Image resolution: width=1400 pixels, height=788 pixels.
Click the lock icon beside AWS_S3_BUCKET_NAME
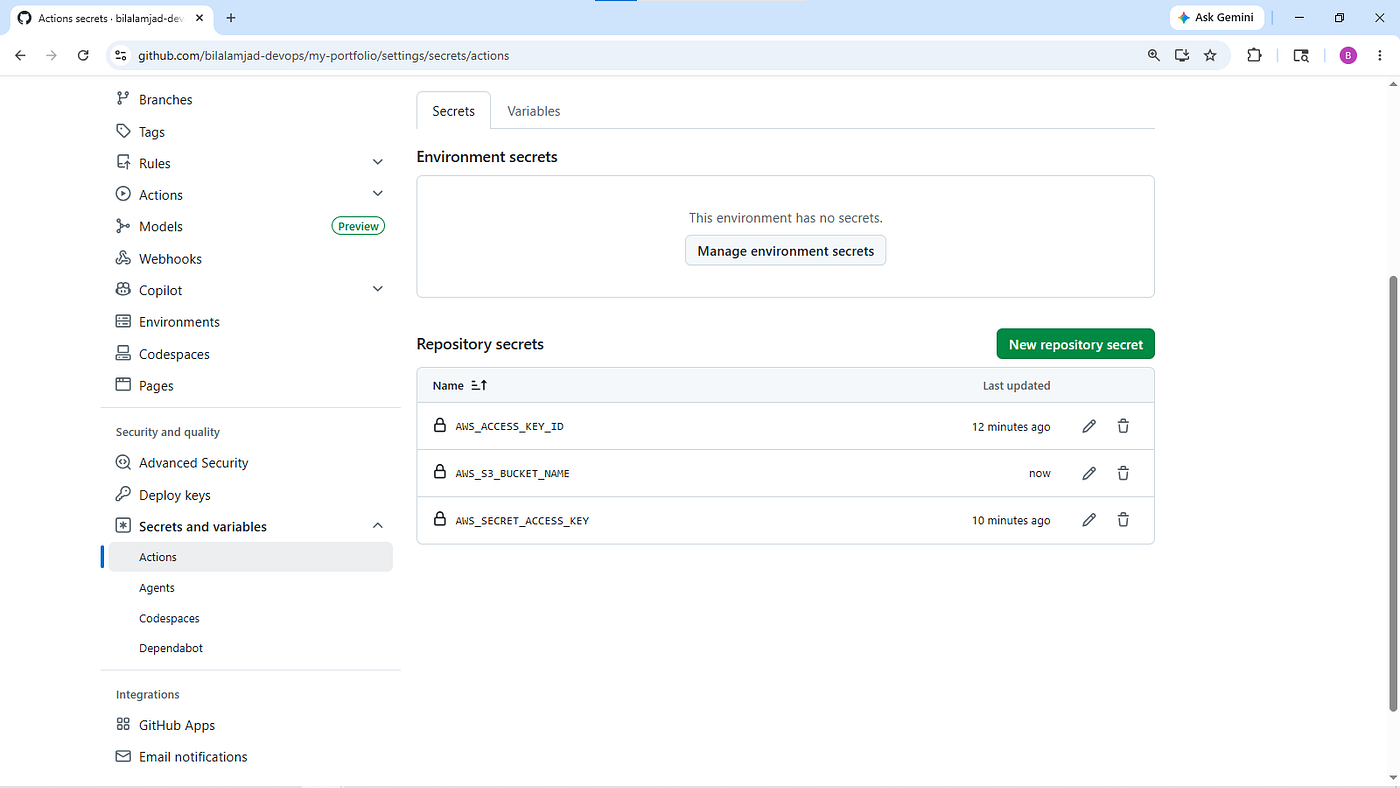pyautogui.click(x=439, y=472)
